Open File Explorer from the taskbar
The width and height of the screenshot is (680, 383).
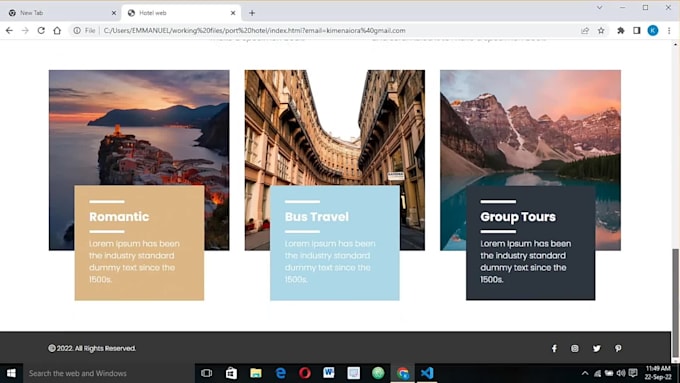click(x=256, y=373)
